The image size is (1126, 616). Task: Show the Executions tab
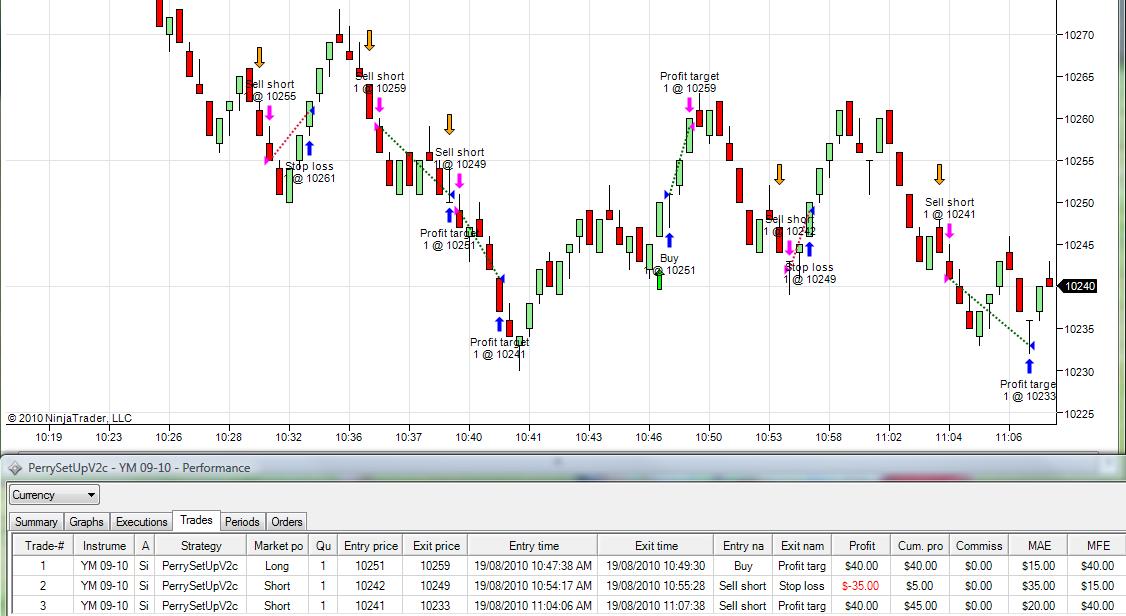pyautogui.click(x=141, y=522)
